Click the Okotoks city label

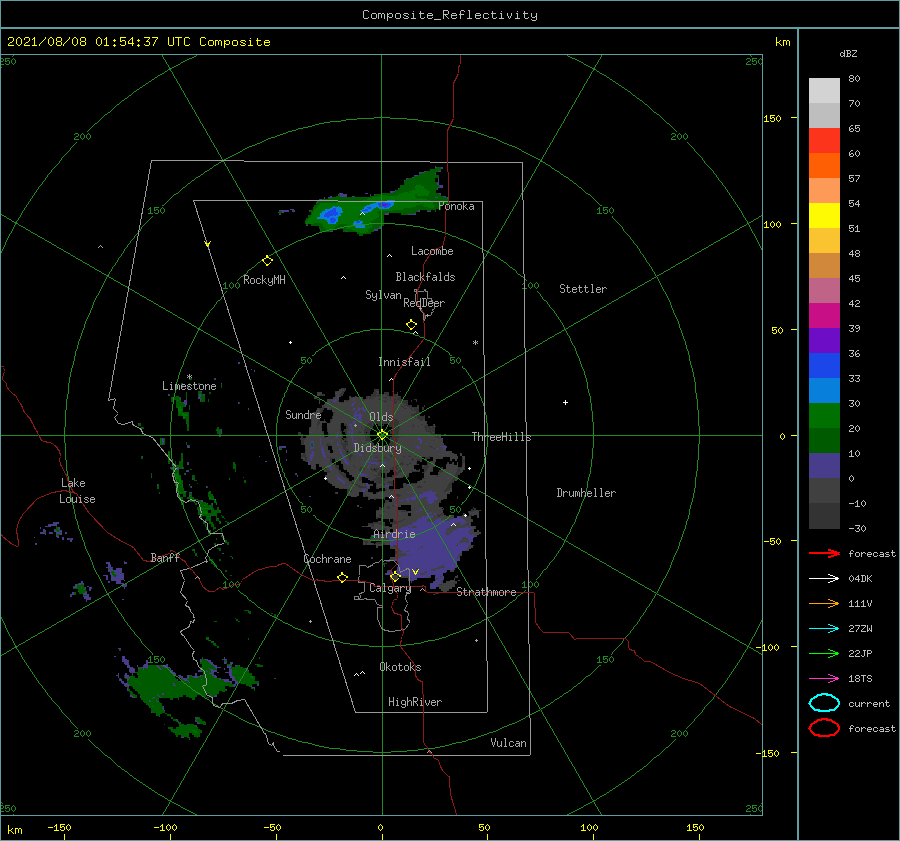400,667
